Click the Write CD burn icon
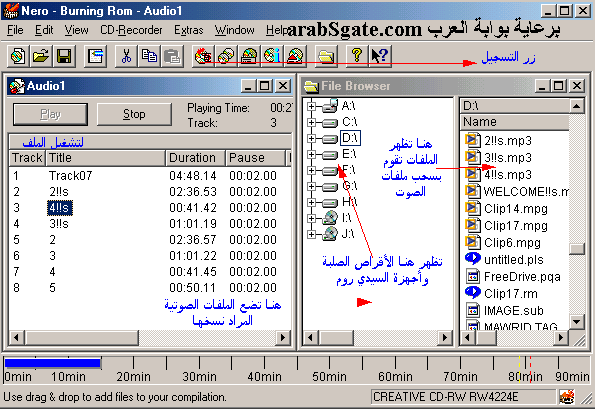The width and height of the screenshot is (595, 409). 203,57
